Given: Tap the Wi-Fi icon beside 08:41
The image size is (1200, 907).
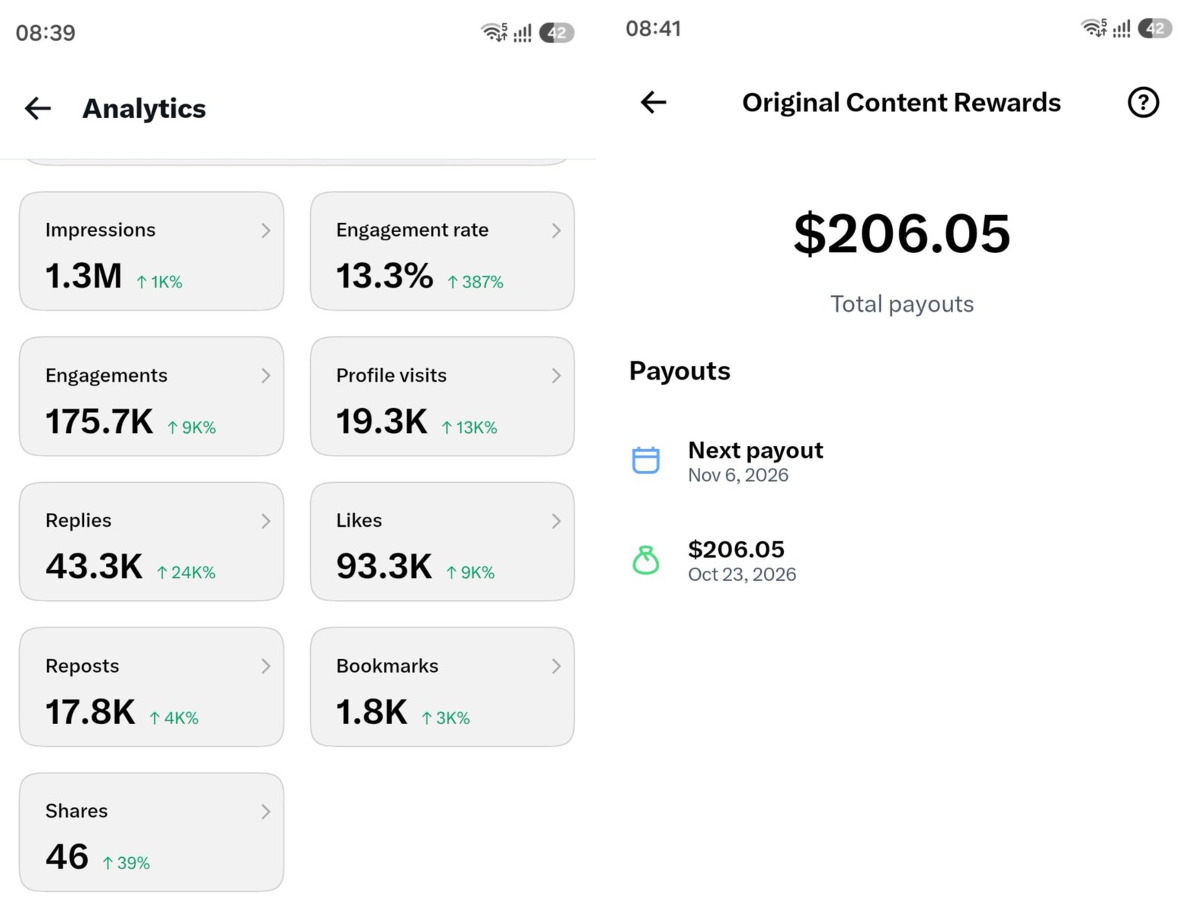Looking at the screenshot, I should coord(1094,28).
